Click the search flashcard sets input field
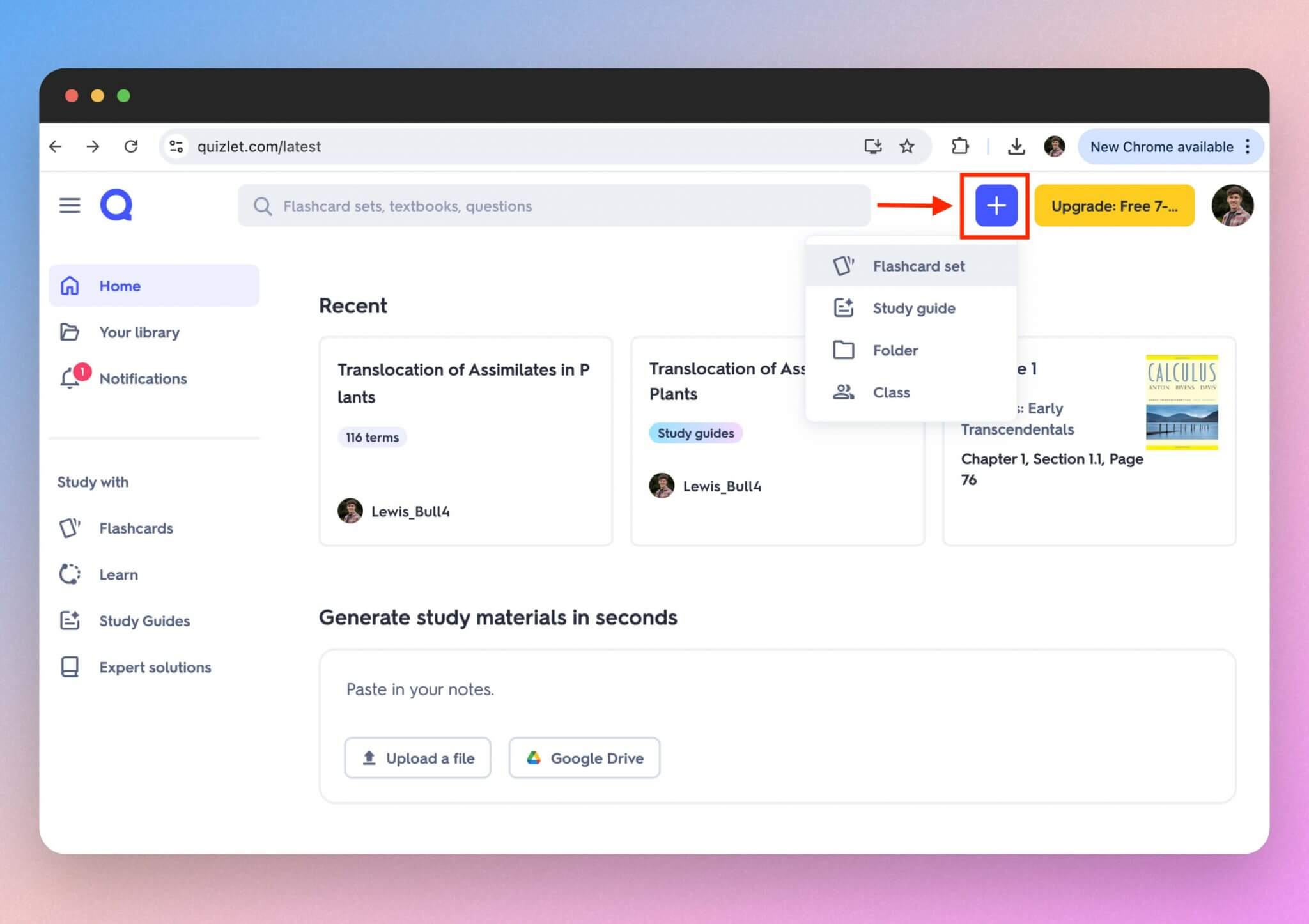1309x924 pixels. pos(554,206)
